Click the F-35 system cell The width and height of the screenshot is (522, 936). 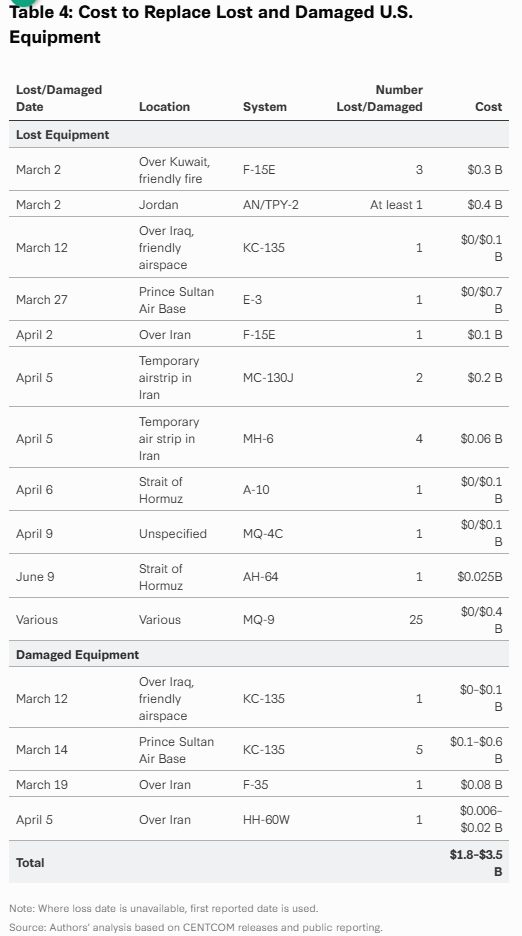click(x=256, y=784)
